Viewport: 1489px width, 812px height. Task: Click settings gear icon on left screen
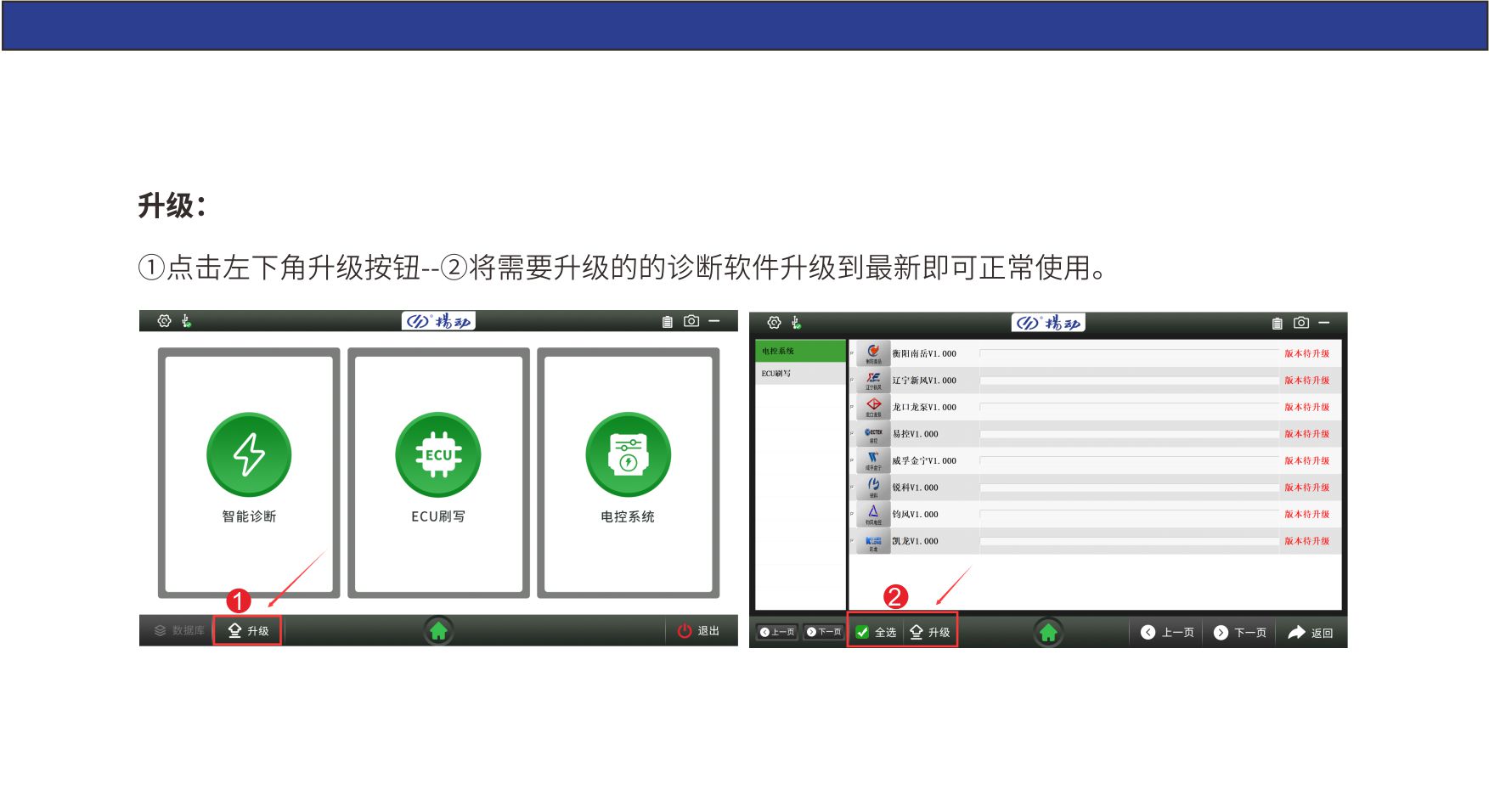pos(165,321)
